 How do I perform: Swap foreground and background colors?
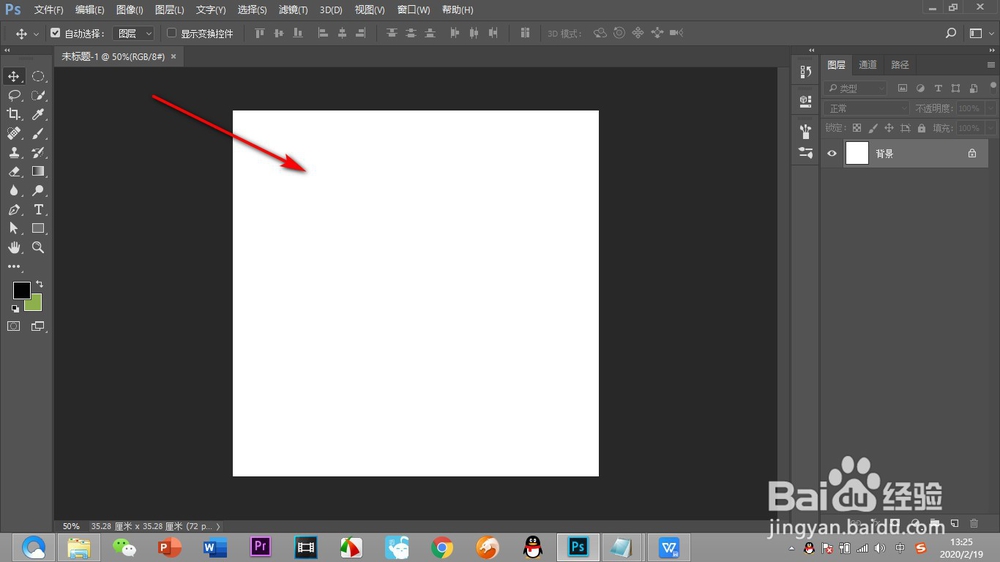pyautogui.click(x=40, y=284)
